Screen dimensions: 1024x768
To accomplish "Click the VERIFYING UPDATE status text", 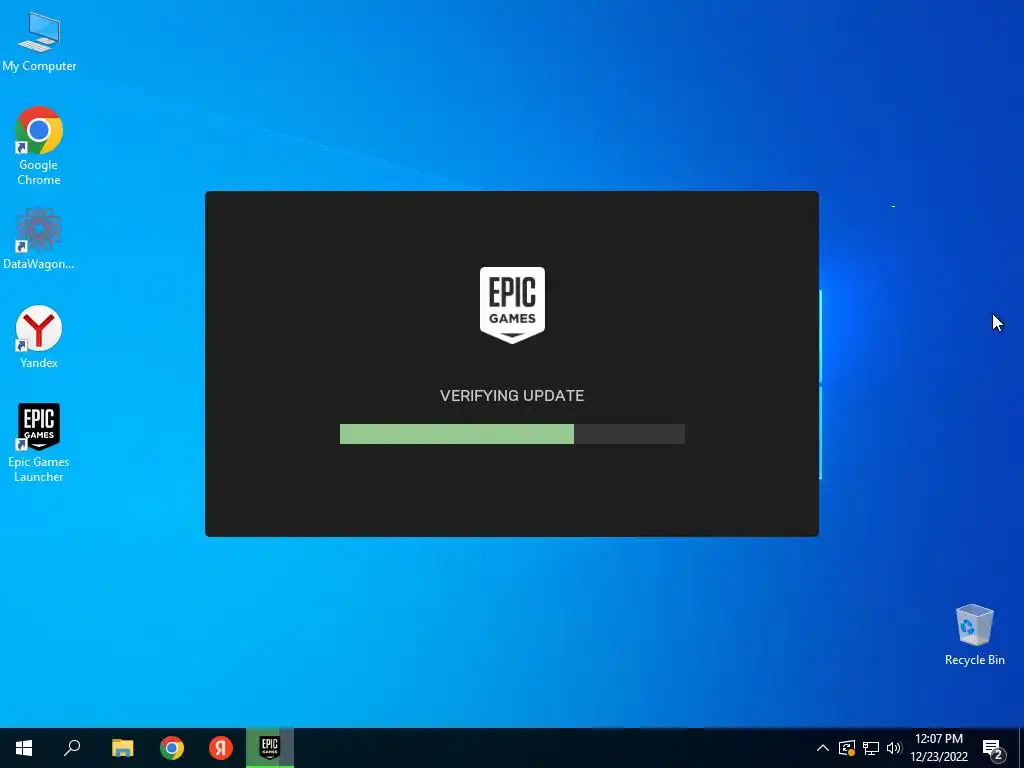I will click(x=512, y=396).
